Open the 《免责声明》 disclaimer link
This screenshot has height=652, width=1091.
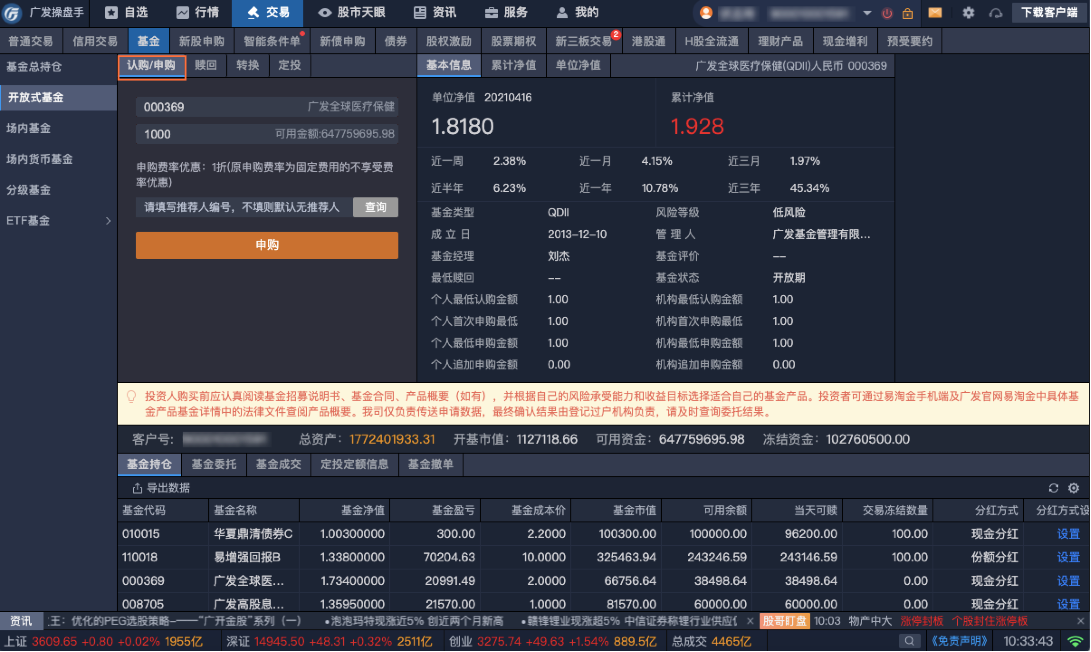(959, 641)
